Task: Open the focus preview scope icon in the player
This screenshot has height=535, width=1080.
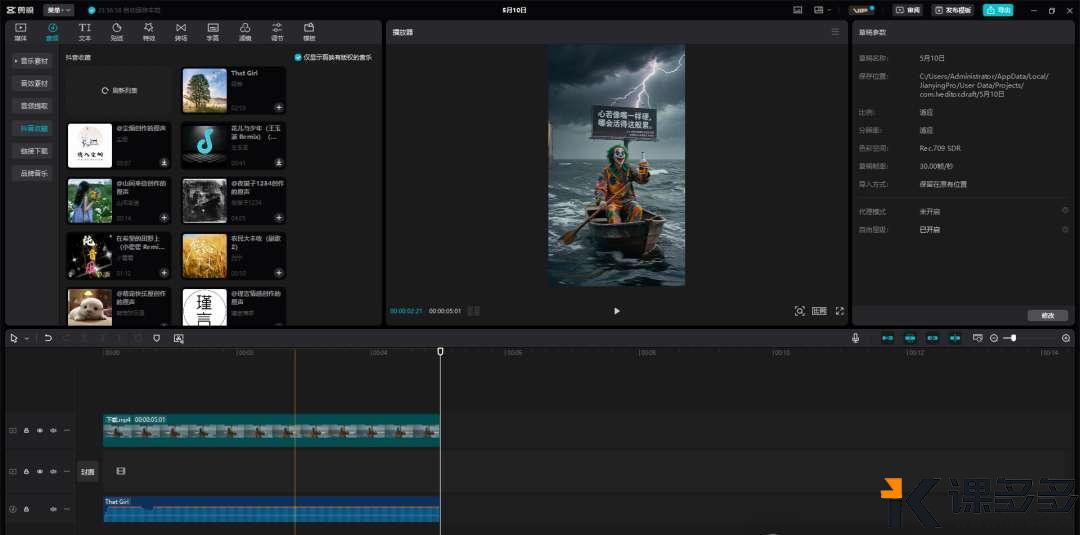Action: (800, 311)
